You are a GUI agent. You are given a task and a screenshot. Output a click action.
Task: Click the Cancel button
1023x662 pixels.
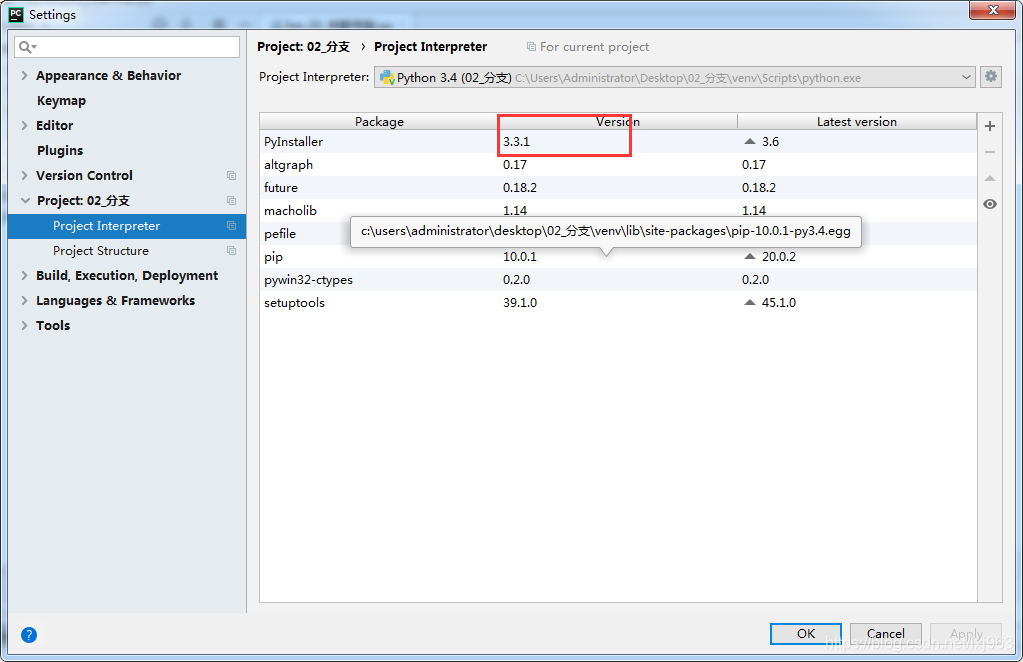click(x=885, y=633)
